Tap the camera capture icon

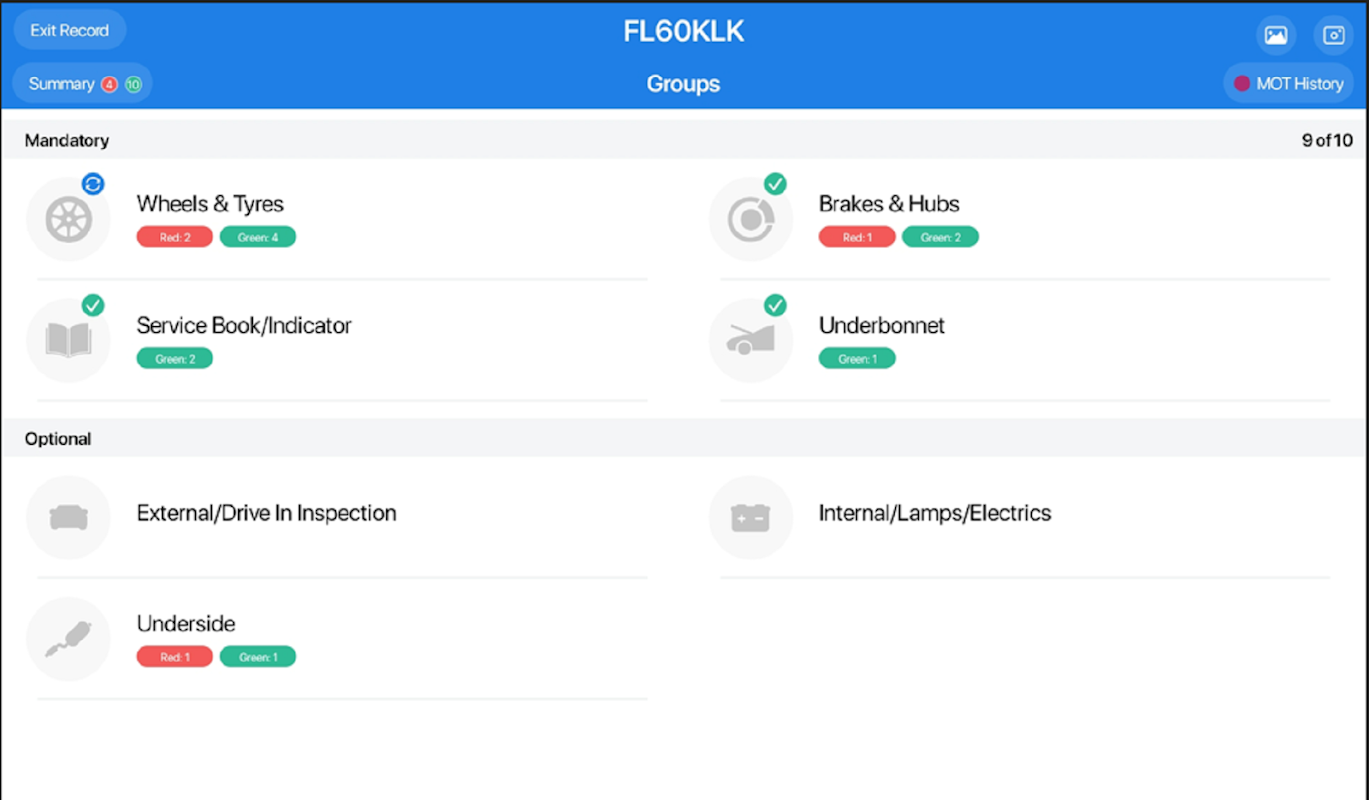point(1333,35)
